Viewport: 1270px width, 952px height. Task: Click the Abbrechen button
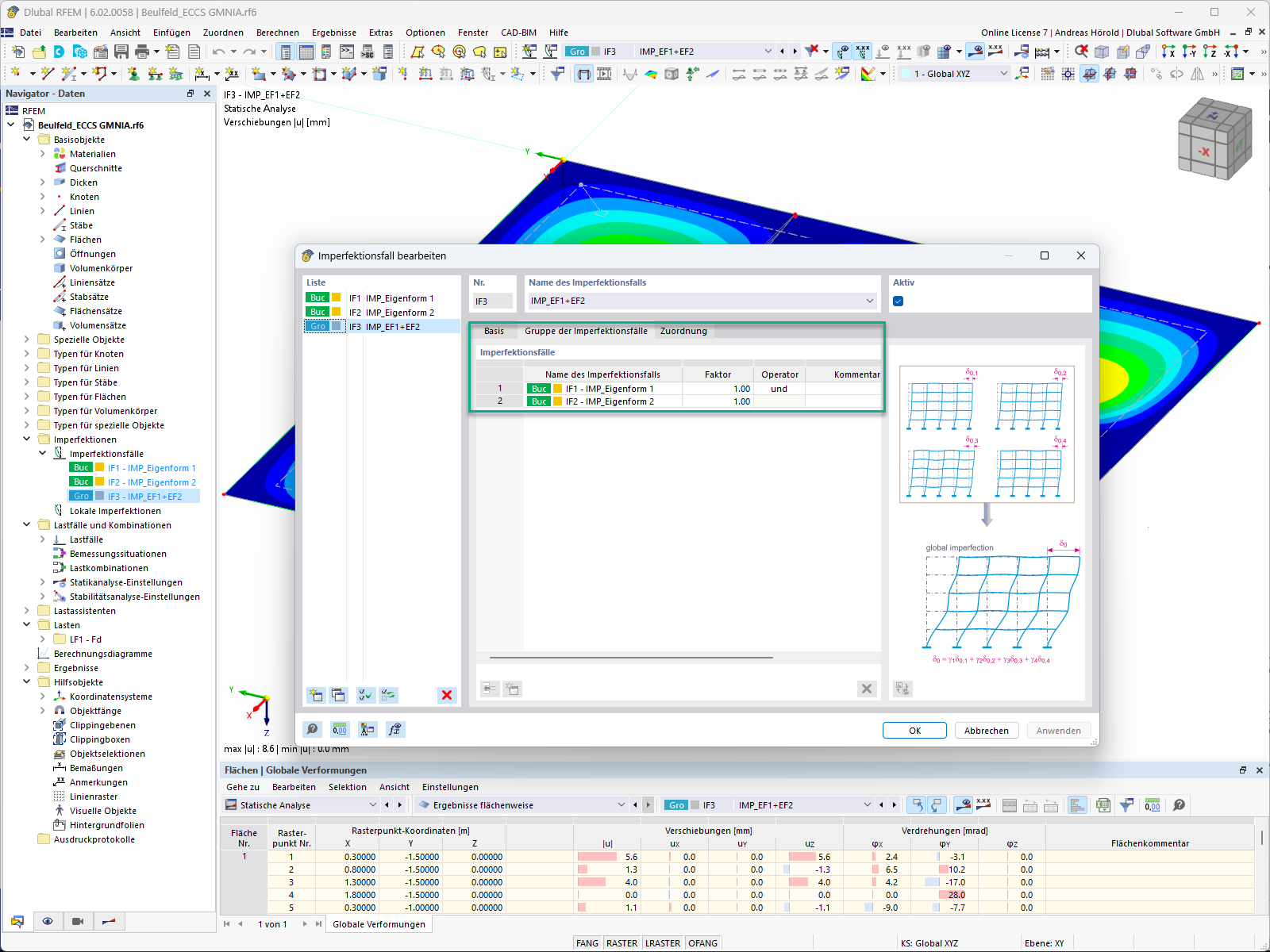[x=987, y=731]
